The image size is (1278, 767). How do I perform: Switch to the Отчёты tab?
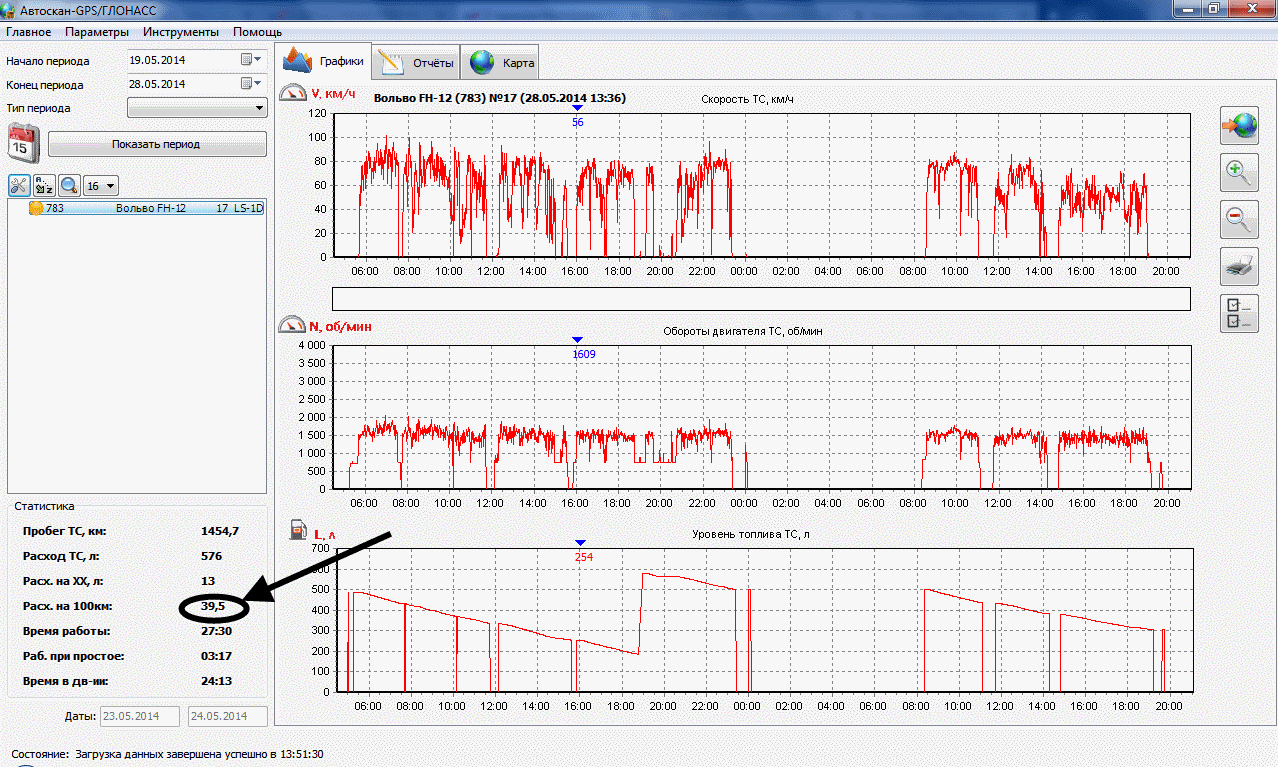417,63
